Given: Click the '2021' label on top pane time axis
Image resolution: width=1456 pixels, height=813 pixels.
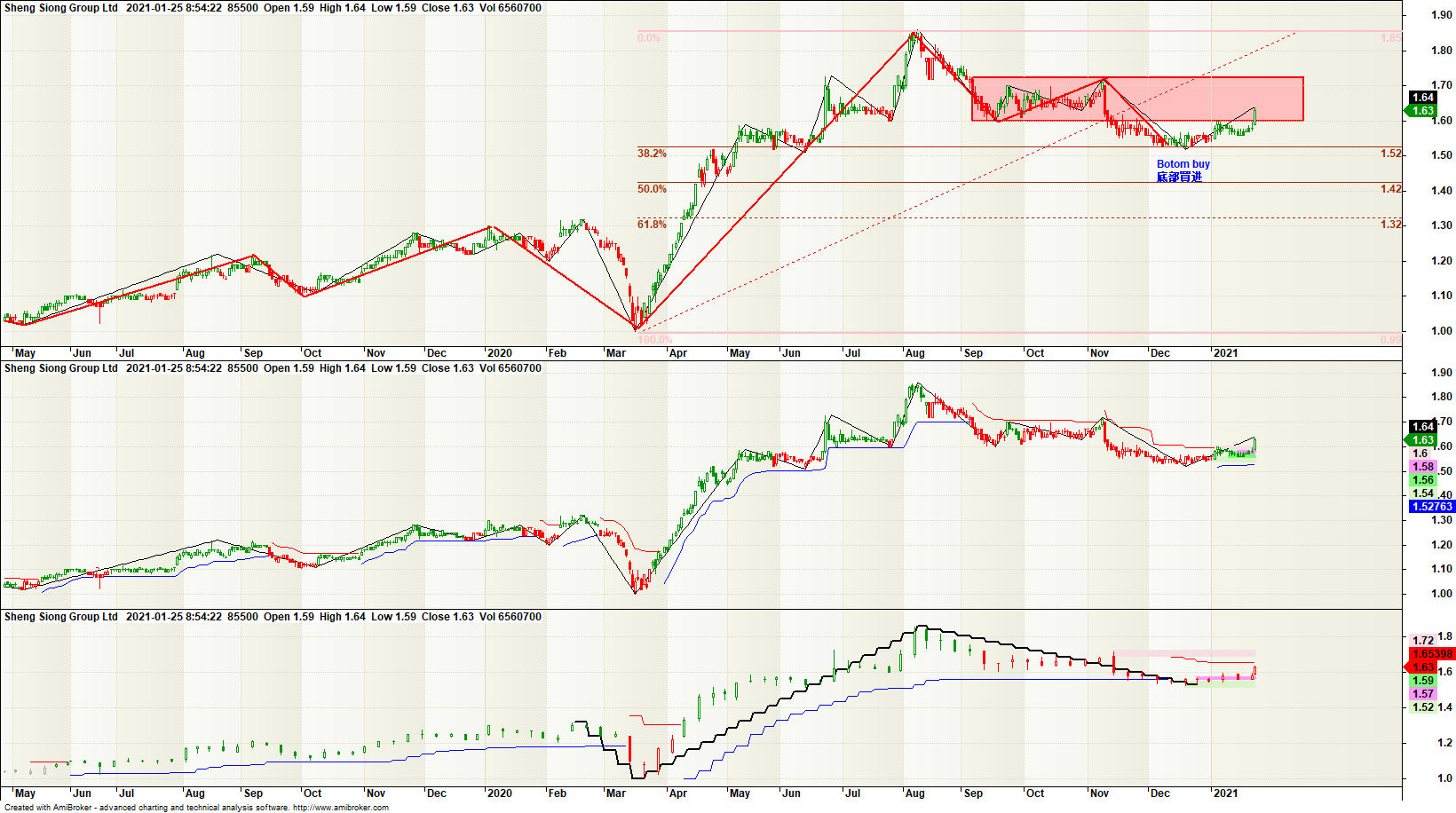Looking at the screenshot, I should point(1225,353).
